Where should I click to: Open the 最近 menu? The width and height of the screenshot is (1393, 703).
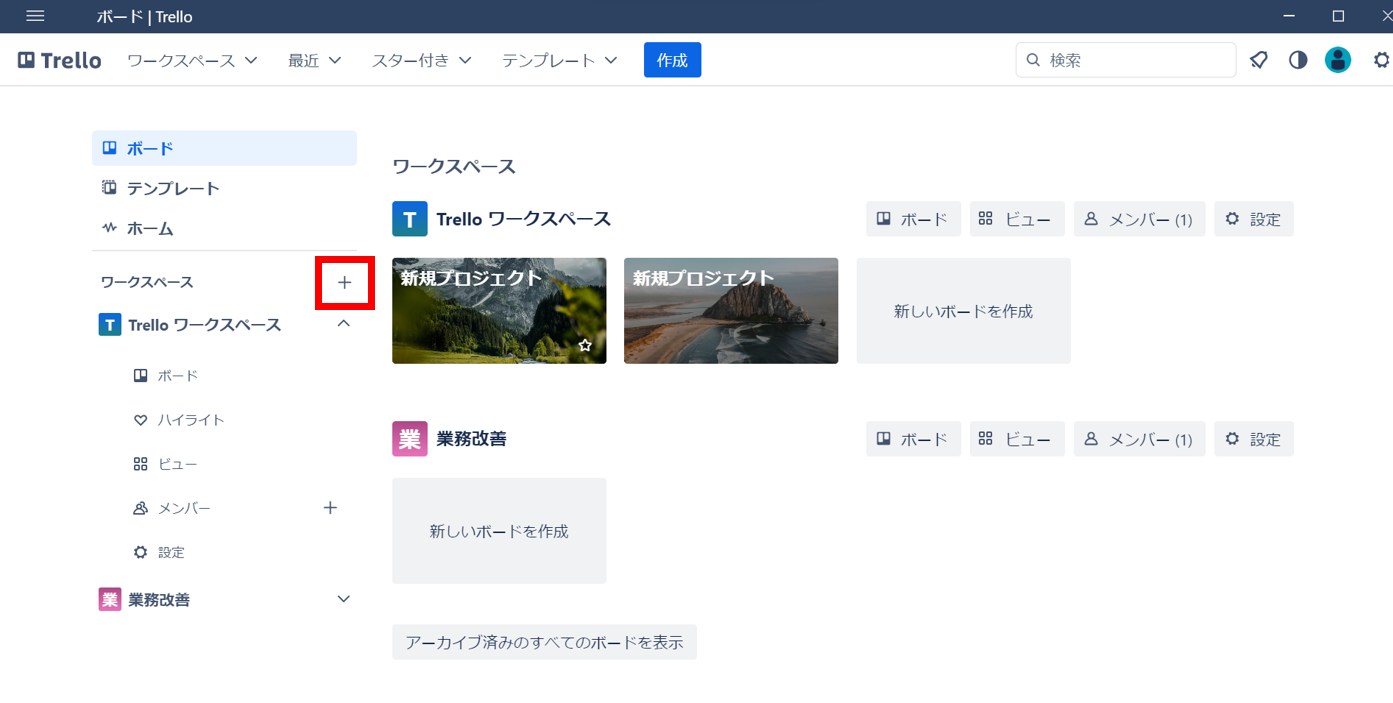pyautogui.click(x=313, y=59)
